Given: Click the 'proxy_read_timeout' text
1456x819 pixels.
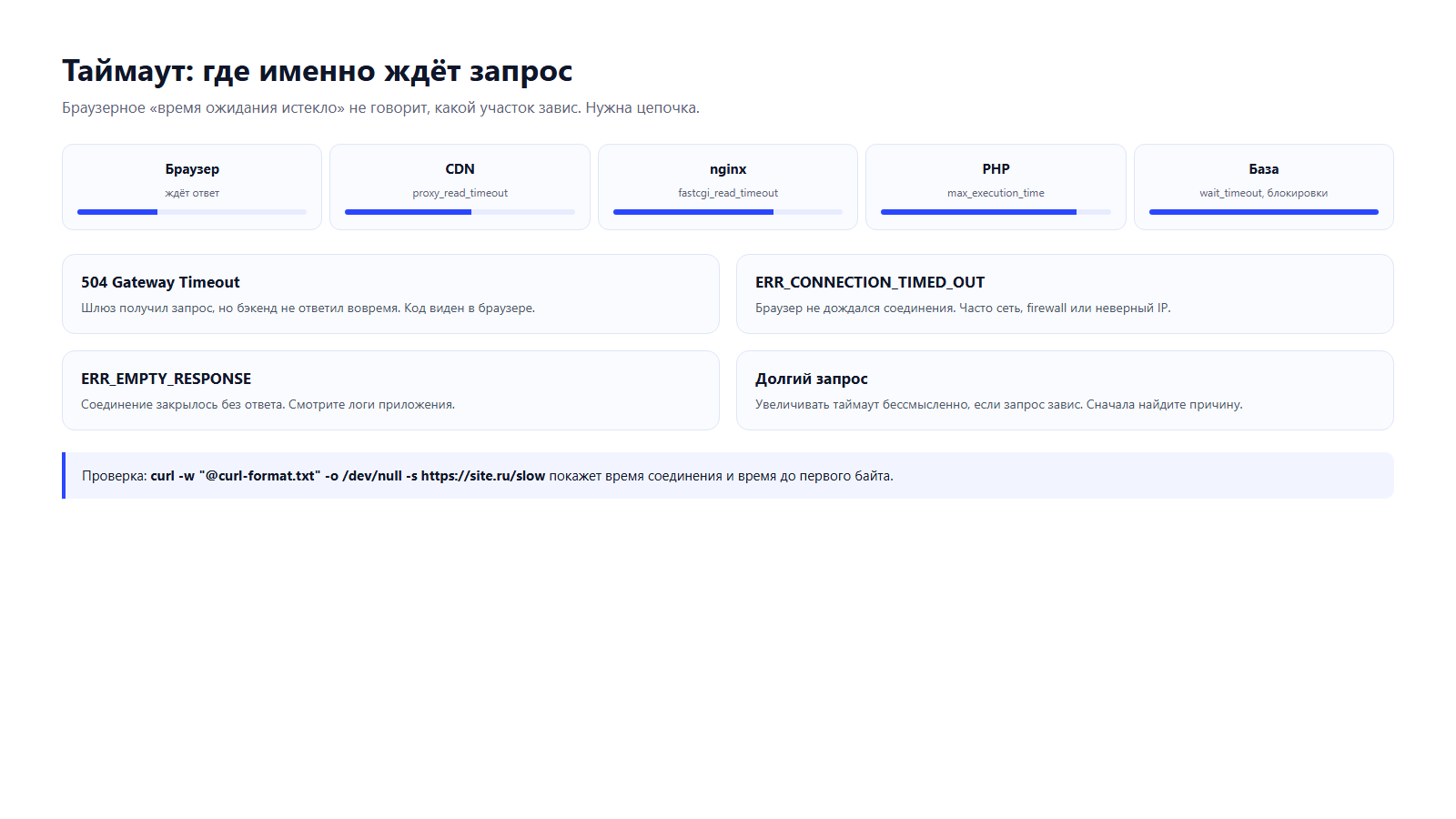Looking at the screenshot, I should tap(460, 193).
